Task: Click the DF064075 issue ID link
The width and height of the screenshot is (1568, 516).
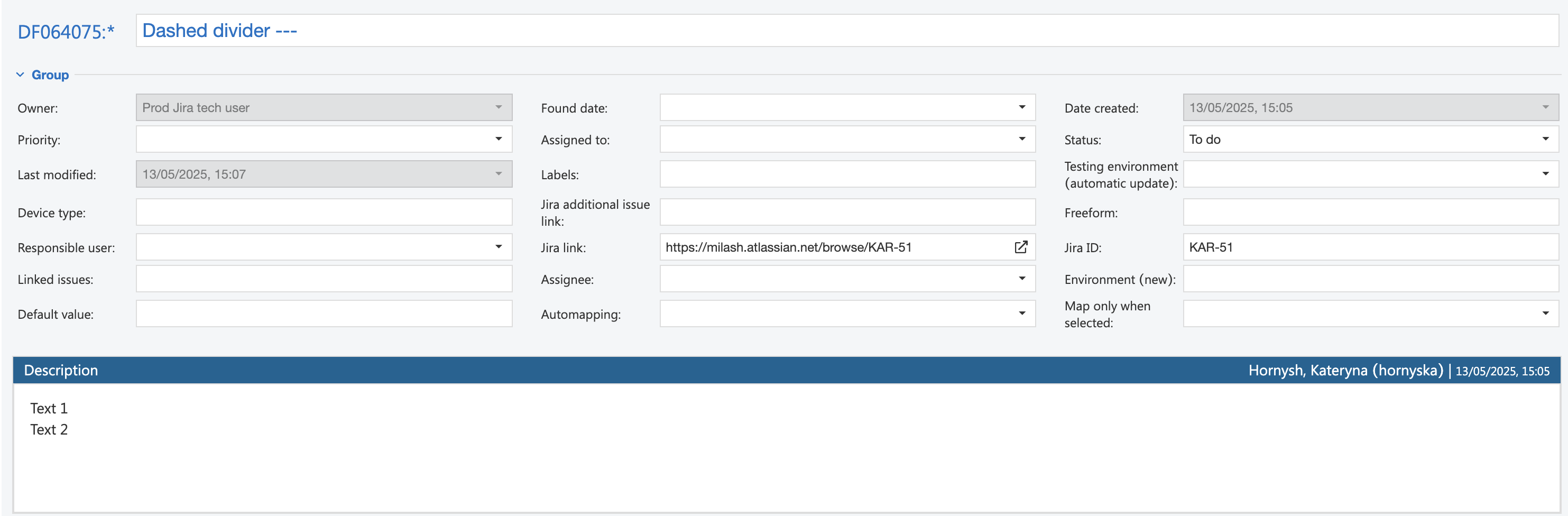Action: (65, 32)
